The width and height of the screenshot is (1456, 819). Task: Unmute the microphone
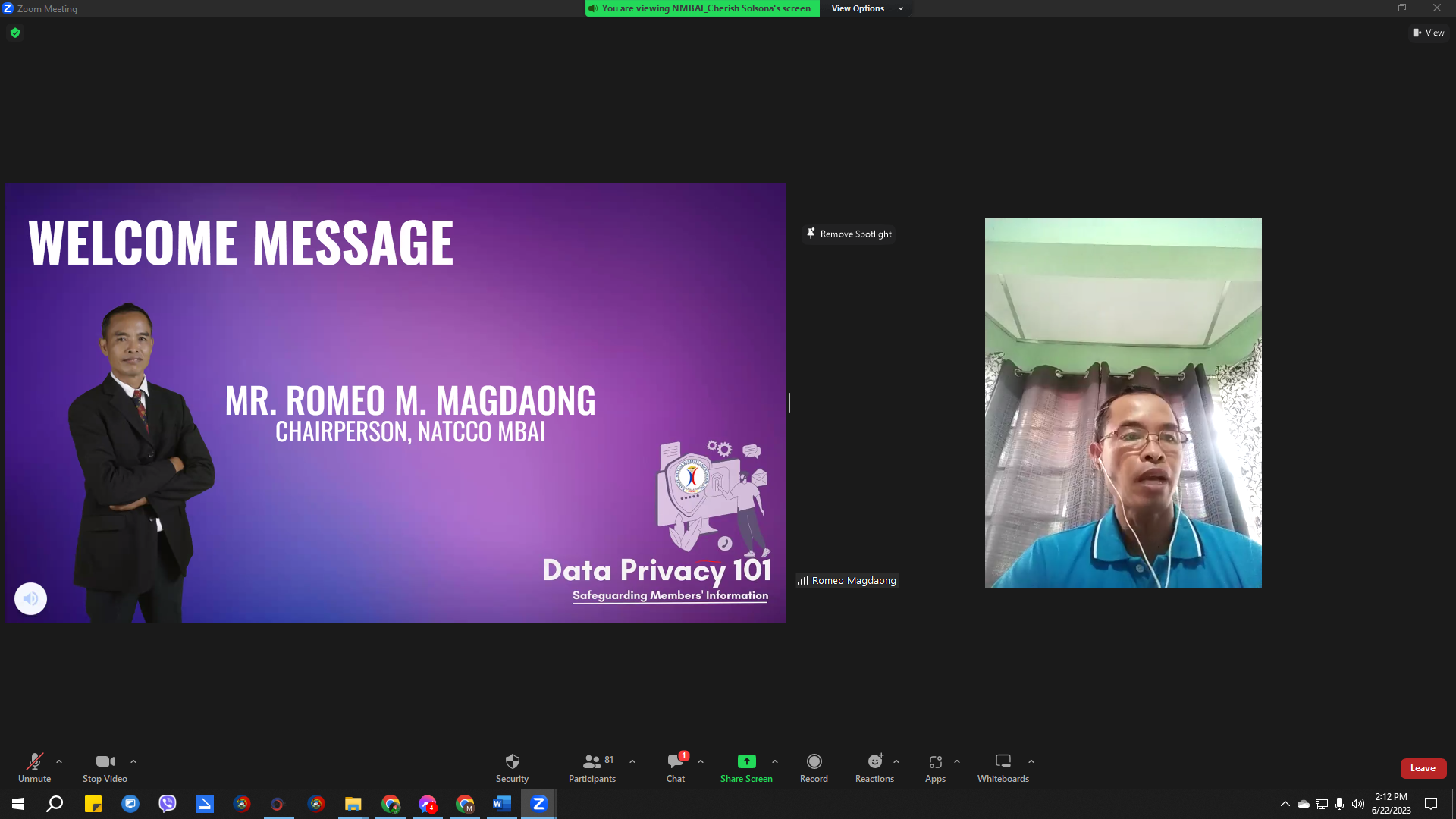tap(35, 767)
